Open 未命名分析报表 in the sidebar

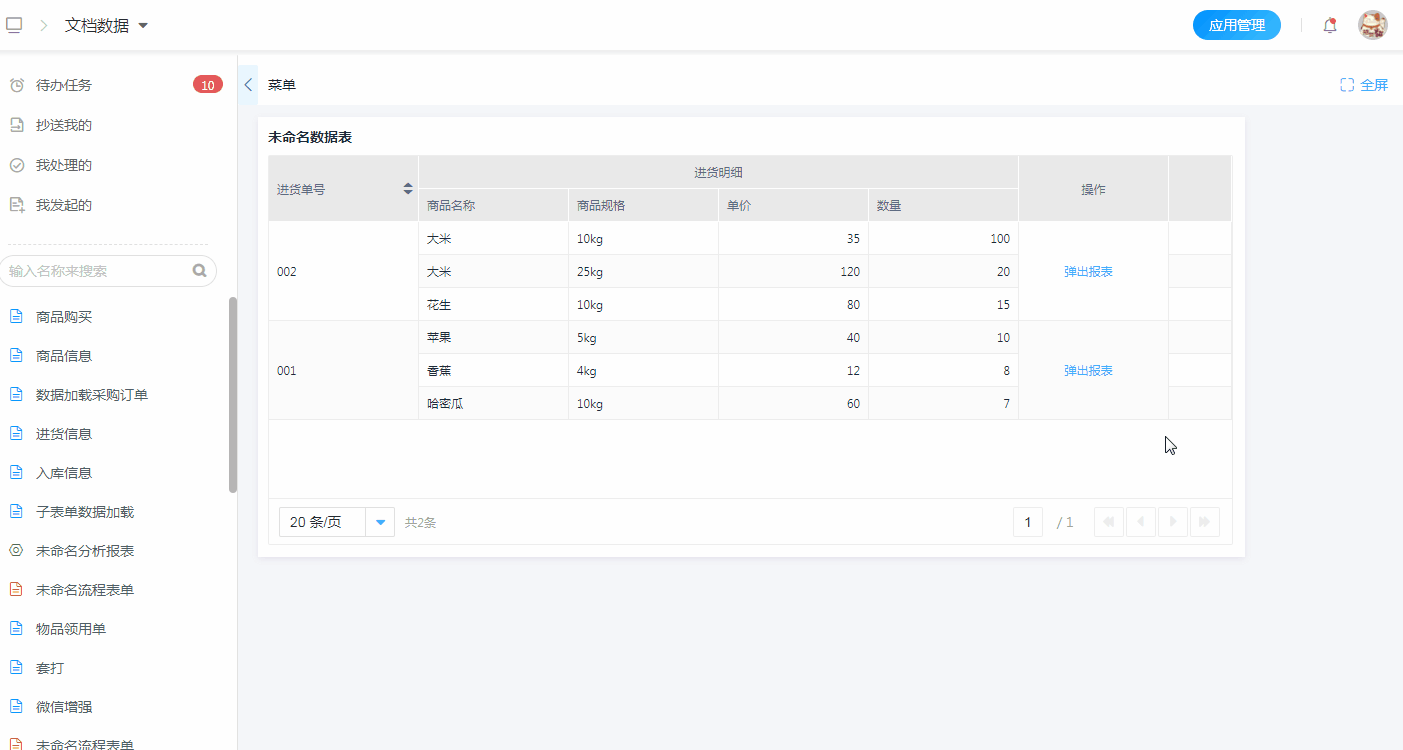click(85, 551)
